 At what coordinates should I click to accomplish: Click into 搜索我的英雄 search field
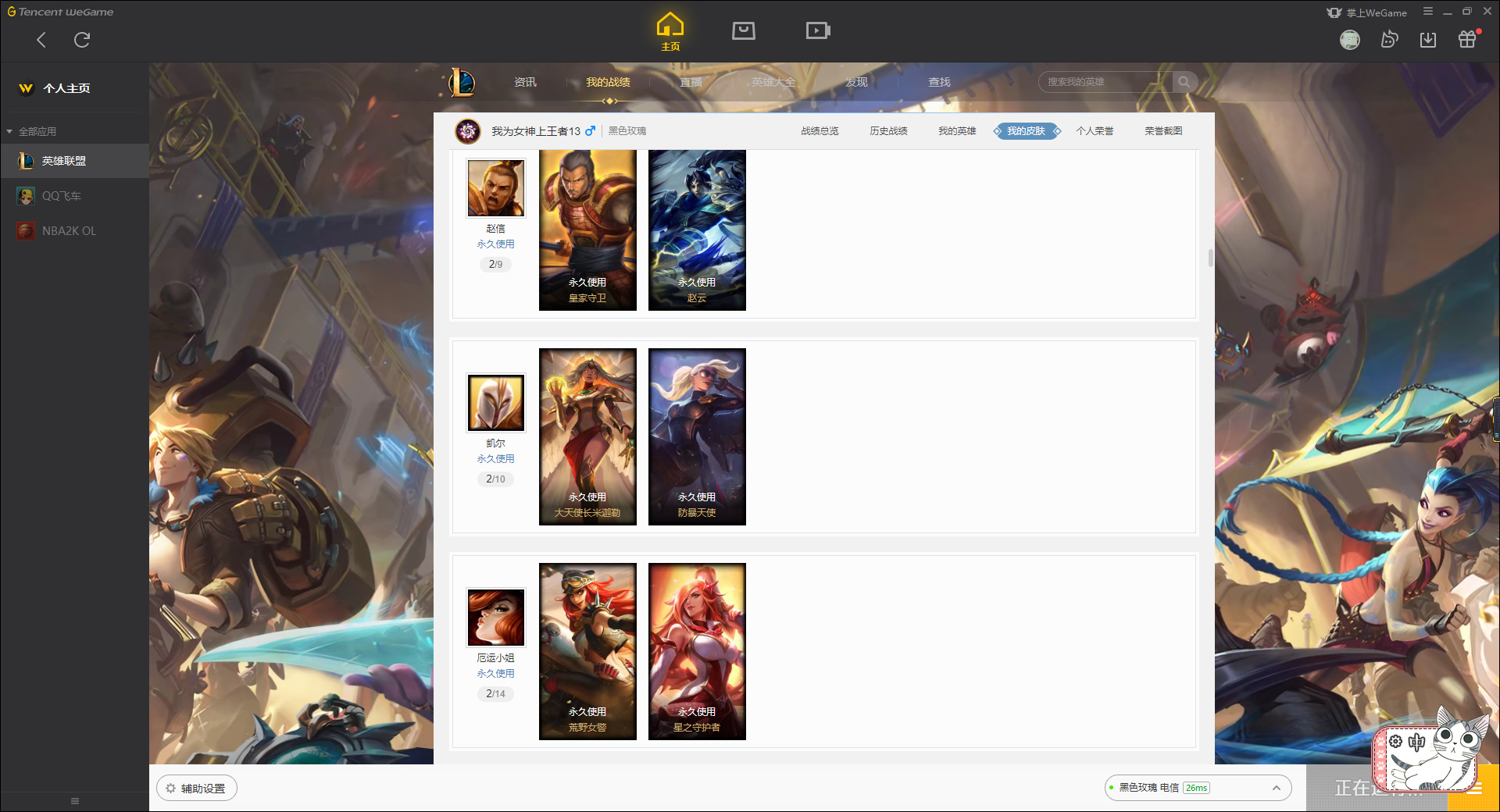click(x=1105, y=82)
